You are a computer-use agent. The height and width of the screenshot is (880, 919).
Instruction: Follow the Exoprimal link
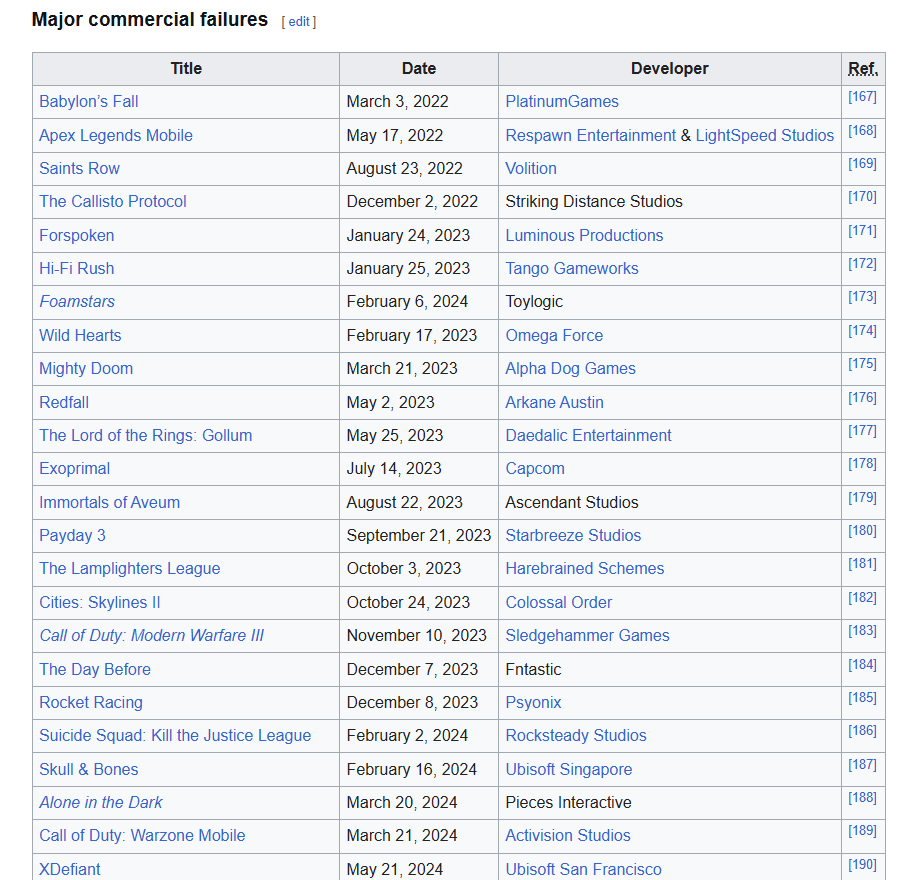74,468
